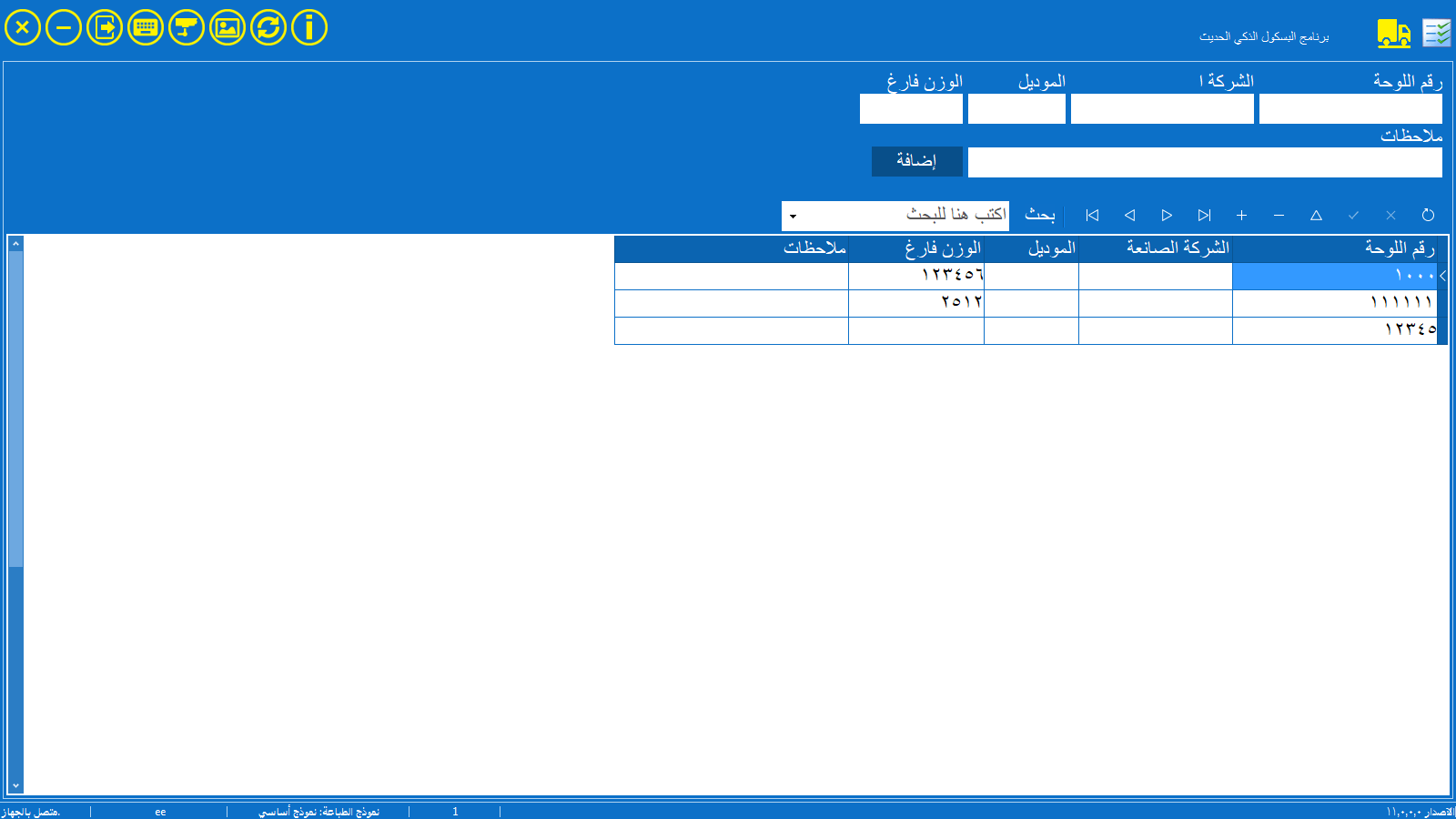The width and height of the screenshot is (1456, 819).
Task: Delete record using minus navigator button
Action: tap(1279, 216)
